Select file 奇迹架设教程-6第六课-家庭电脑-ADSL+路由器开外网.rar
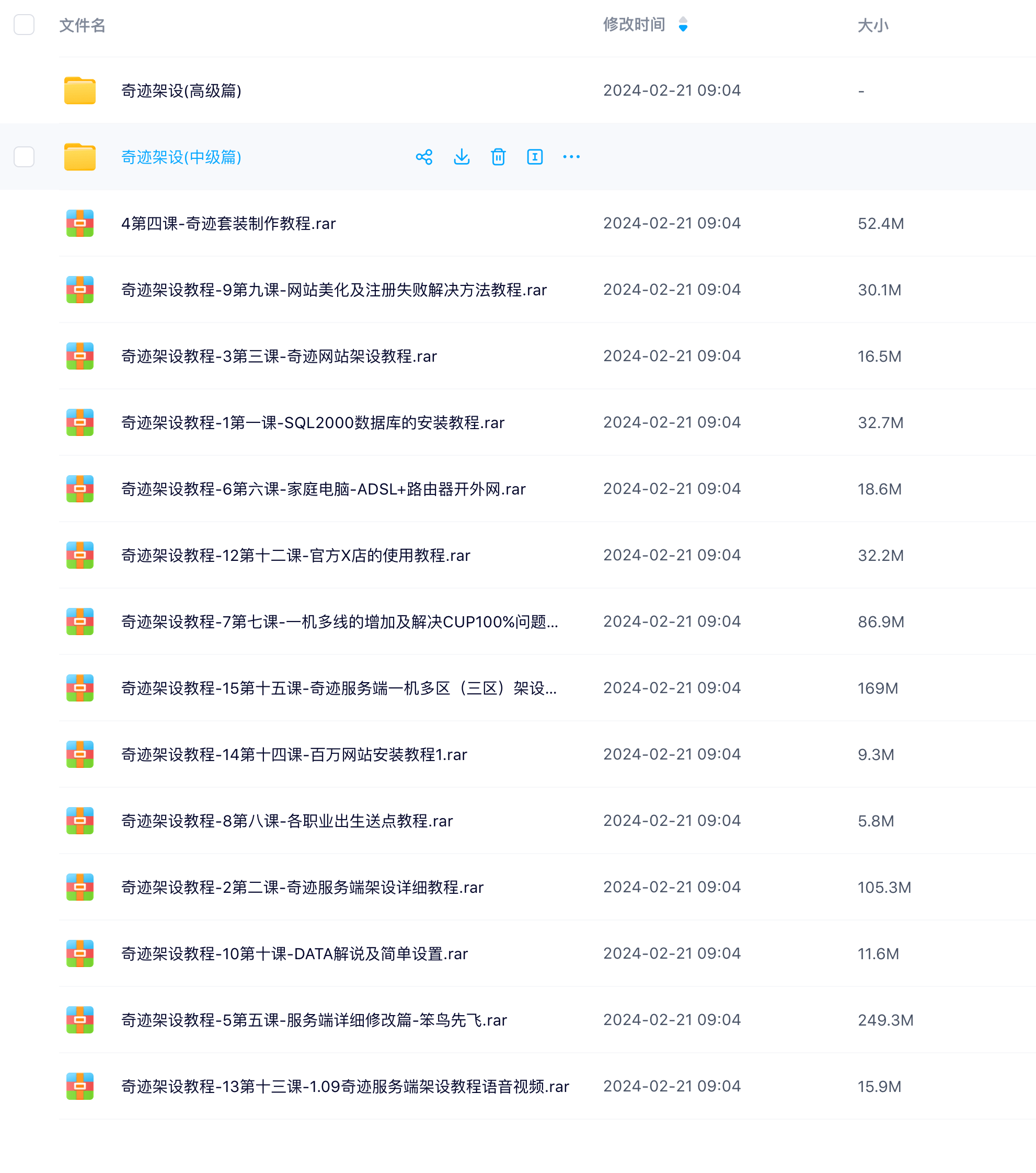This screenshot has height=1173, width=1036. [323, 489]
